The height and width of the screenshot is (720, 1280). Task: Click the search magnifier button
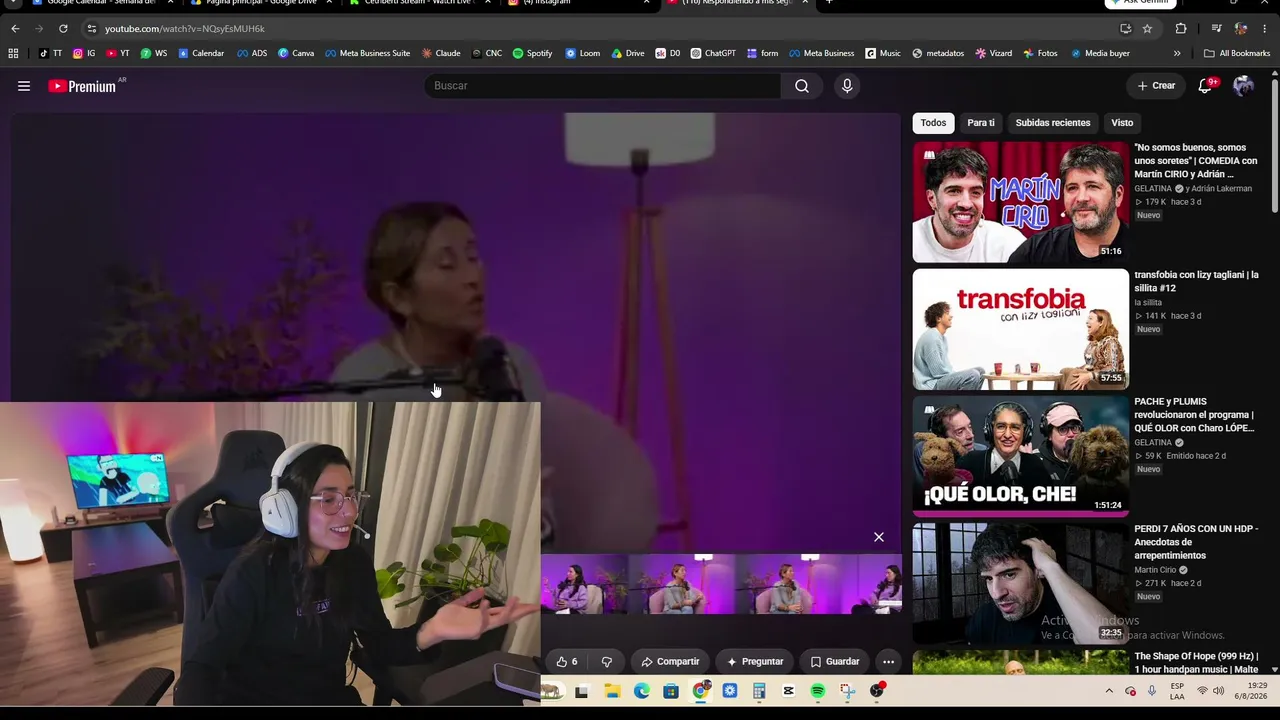tap(802, 86)
